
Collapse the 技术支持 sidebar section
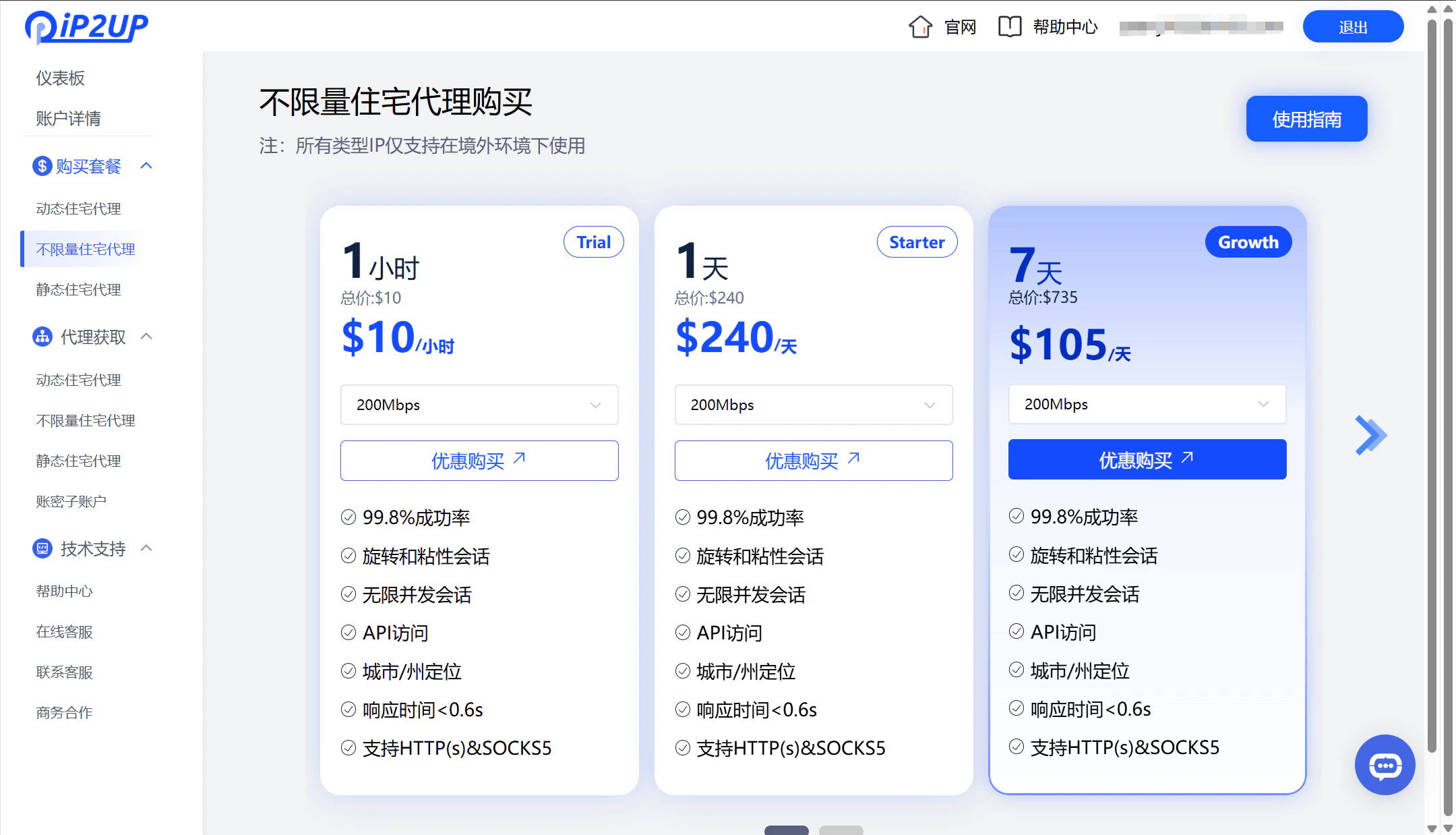[148, 548]
